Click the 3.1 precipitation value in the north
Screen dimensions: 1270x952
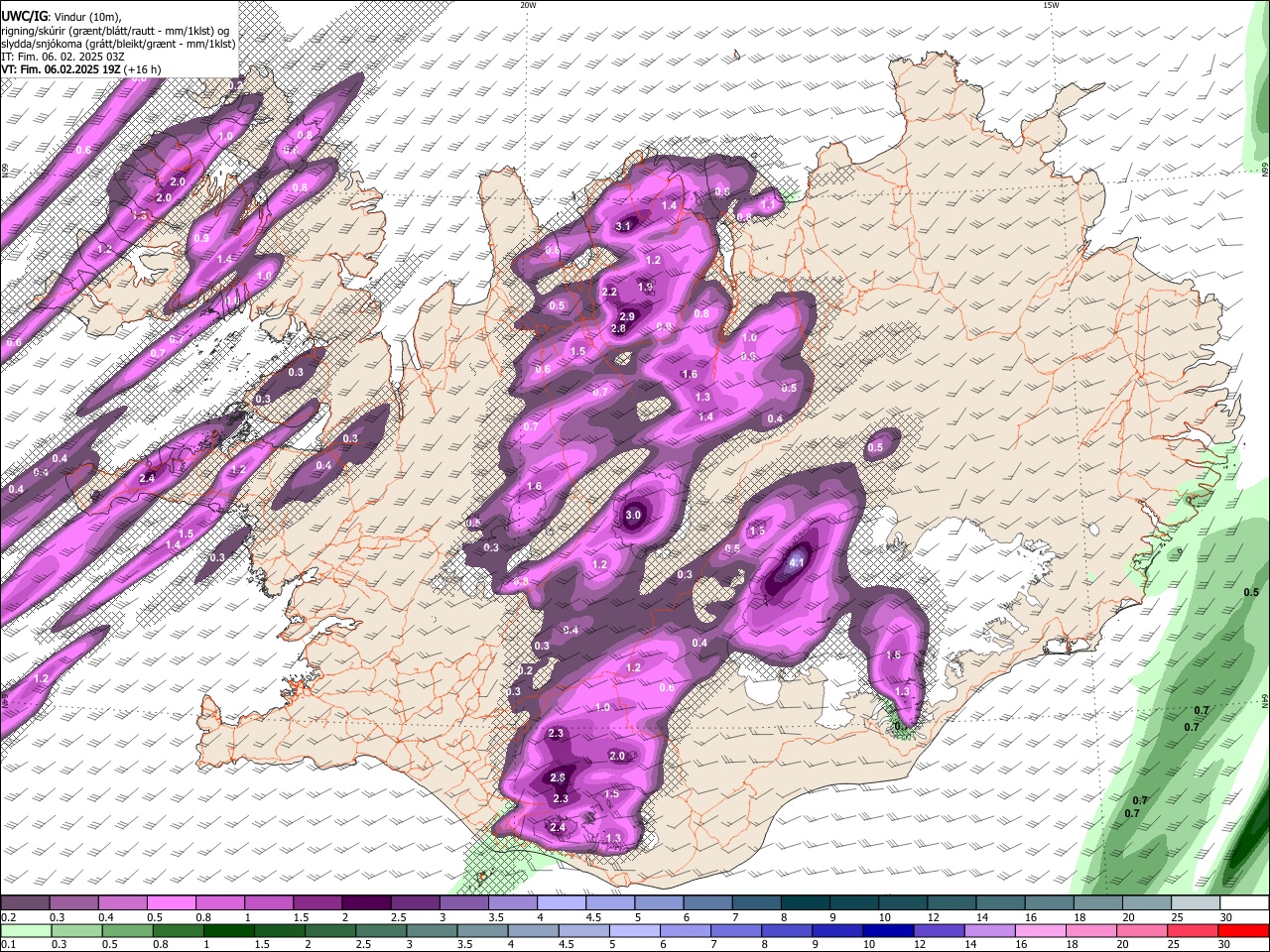[x=623, y=226]
